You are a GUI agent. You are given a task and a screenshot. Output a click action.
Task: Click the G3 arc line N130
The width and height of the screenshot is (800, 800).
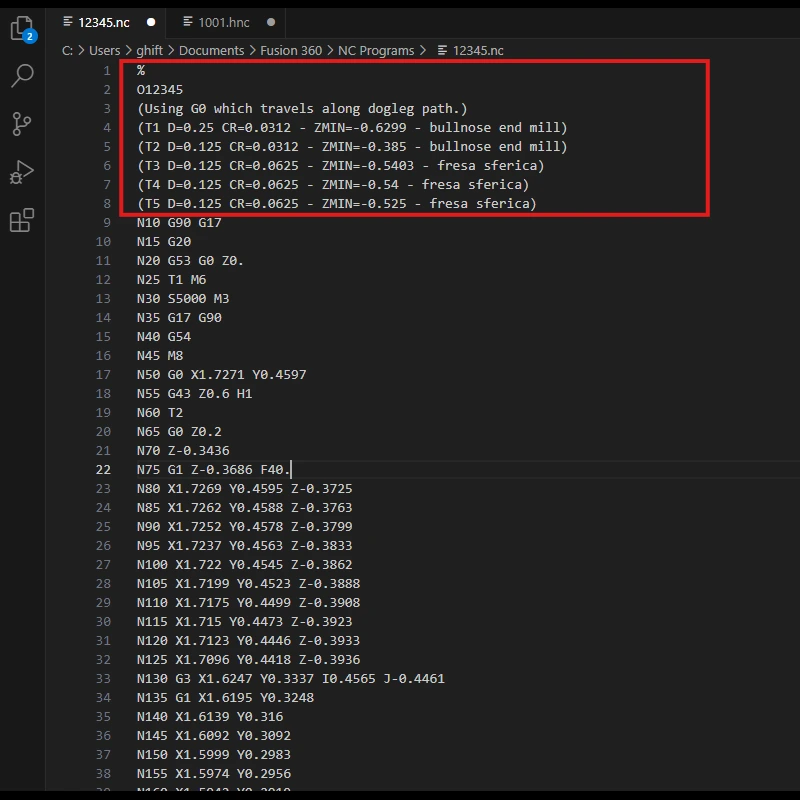click(290, 679)
